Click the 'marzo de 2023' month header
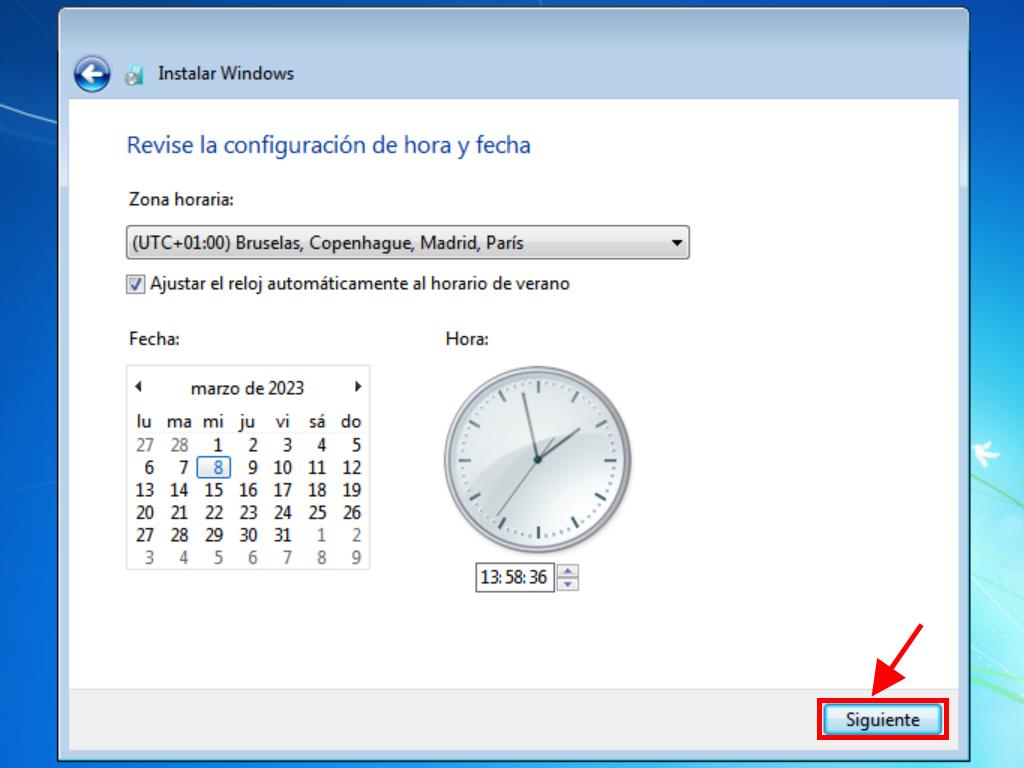 [x=247, y=388]
